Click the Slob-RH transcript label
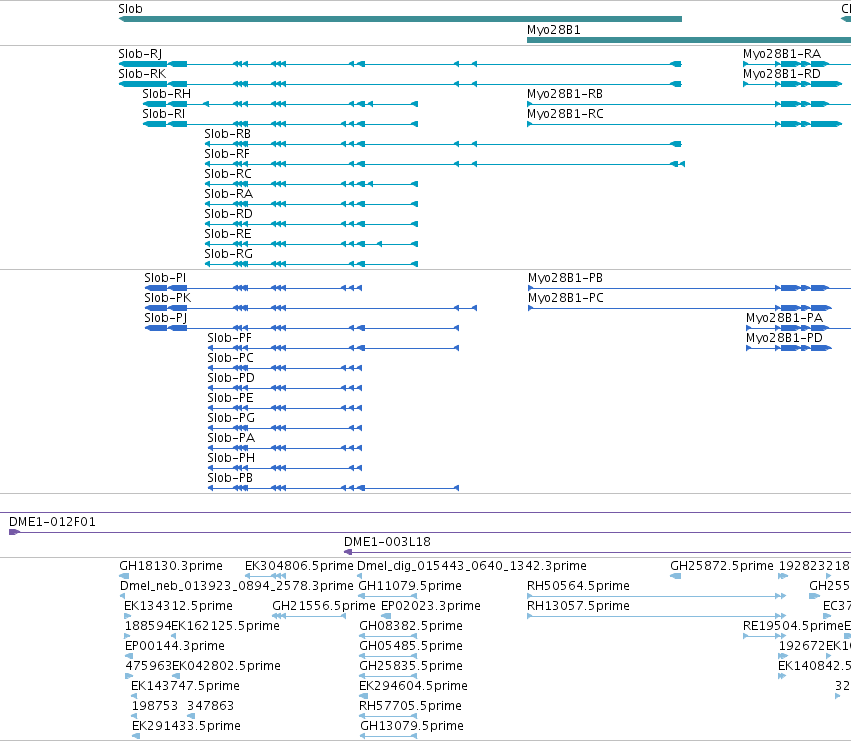 (x=167, y=94)
